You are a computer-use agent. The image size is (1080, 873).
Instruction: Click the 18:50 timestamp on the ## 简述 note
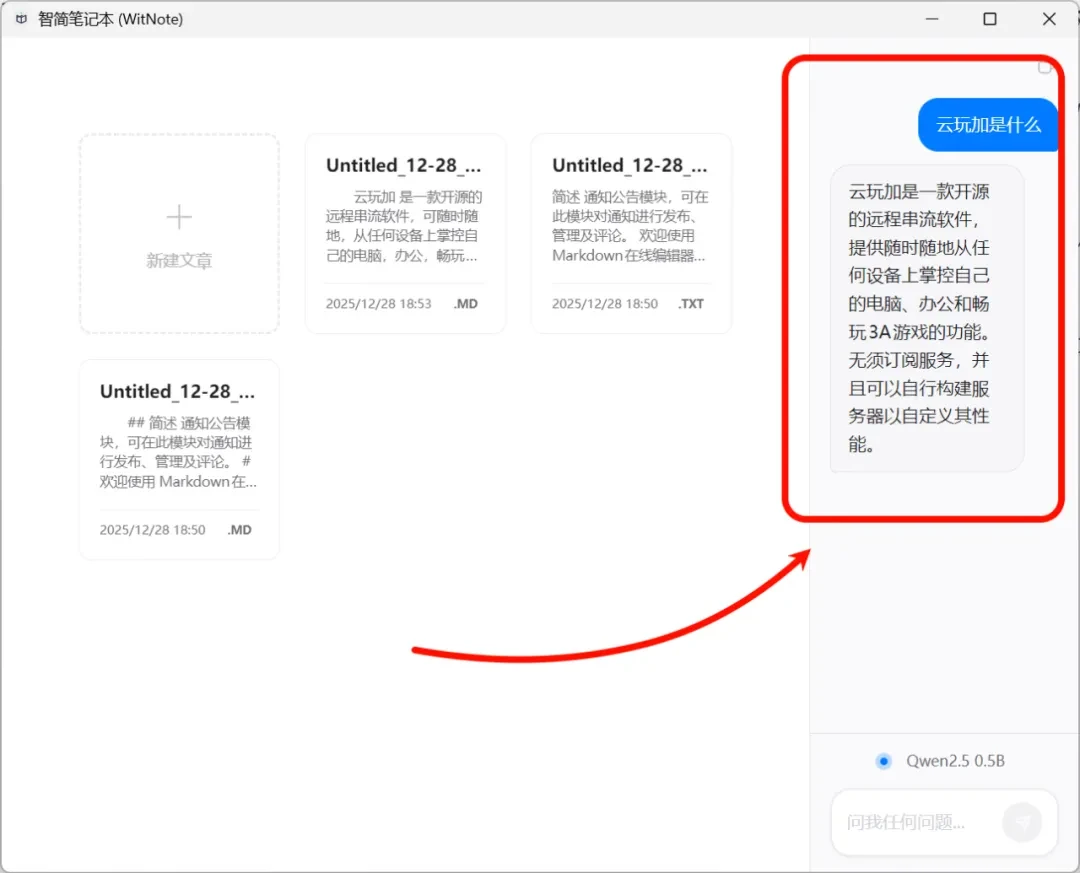152,530
